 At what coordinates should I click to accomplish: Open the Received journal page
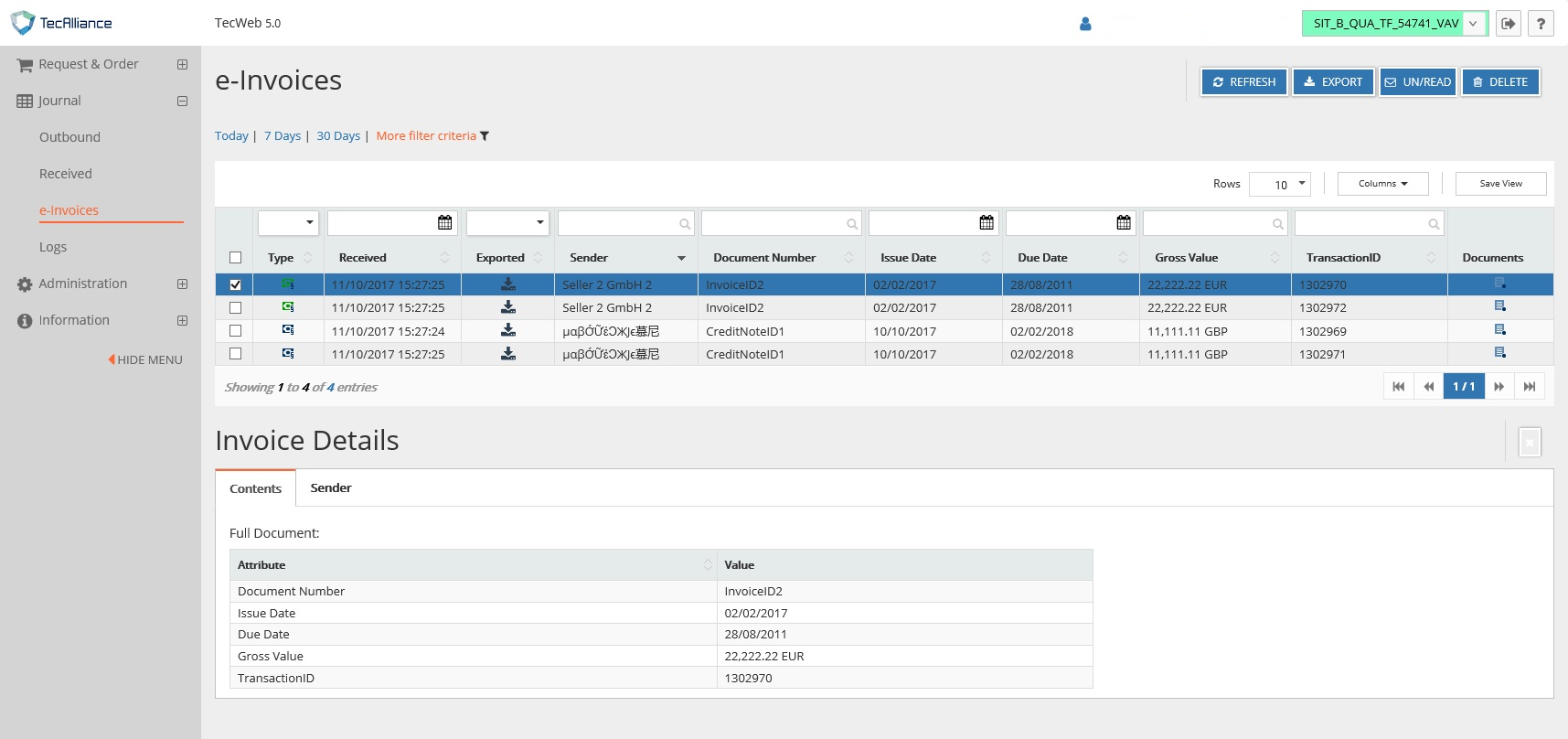coord(66,174)
